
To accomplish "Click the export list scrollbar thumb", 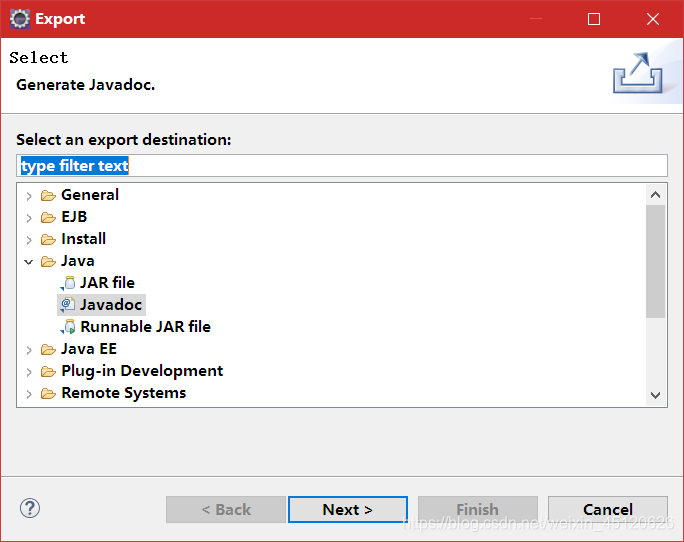I will pos(655,261).
